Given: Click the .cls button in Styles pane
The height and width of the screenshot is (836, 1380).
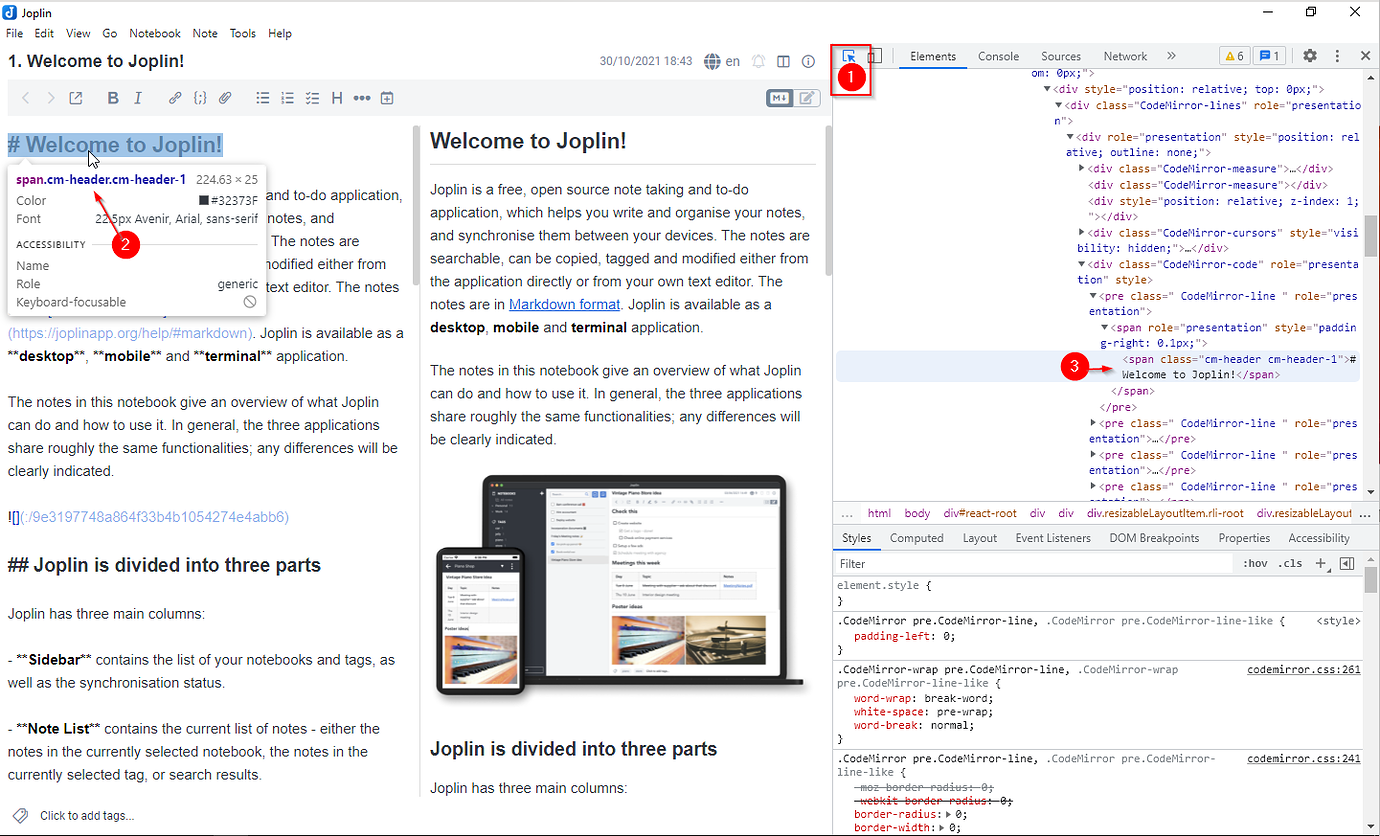Looking at the screenshot, I should 1291,564.
